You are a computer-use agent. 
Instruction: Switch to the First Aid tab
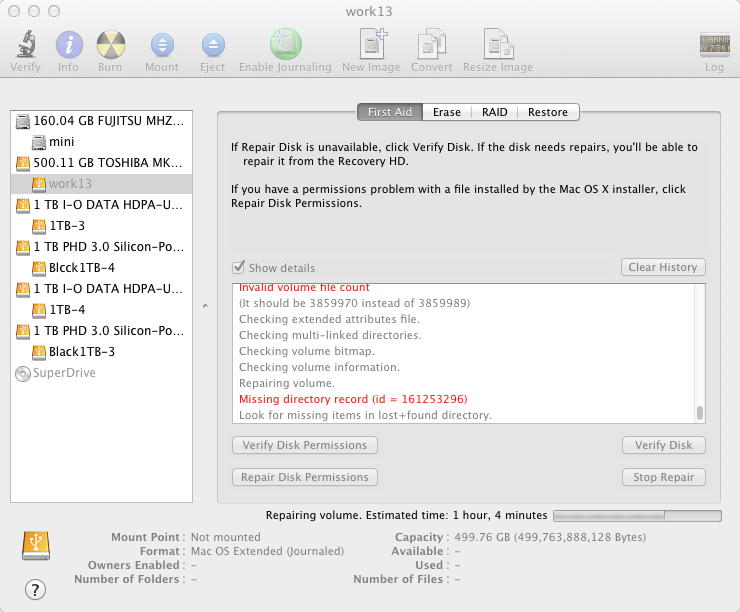390,112
